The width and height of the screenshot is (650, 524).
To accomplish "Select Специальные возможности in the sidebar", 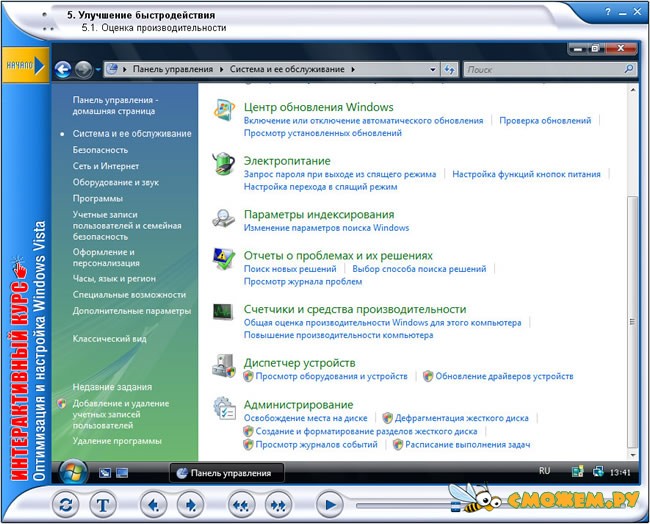I will (129, 295).
